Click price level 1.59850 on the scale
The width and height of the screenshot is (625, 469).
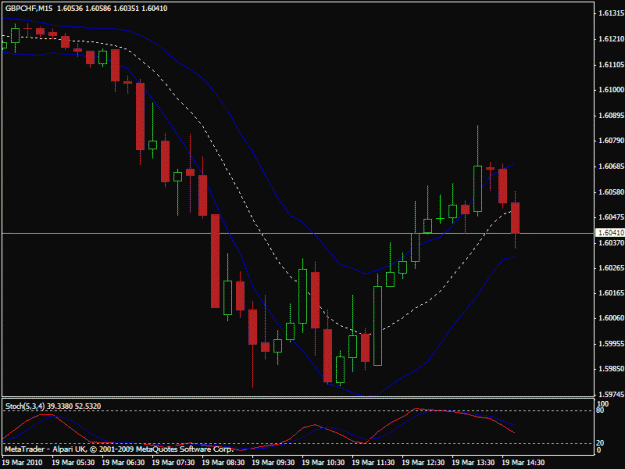pos(611,369)
